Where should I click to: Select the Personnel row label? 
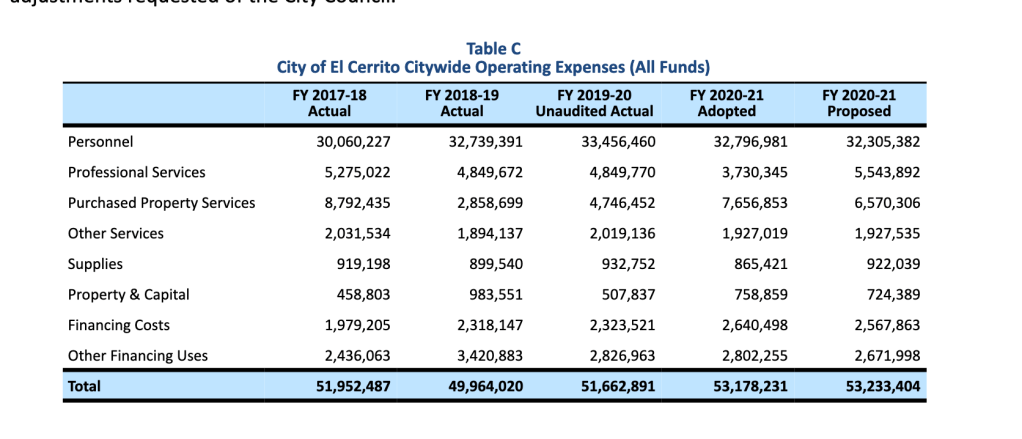point(100,142)
